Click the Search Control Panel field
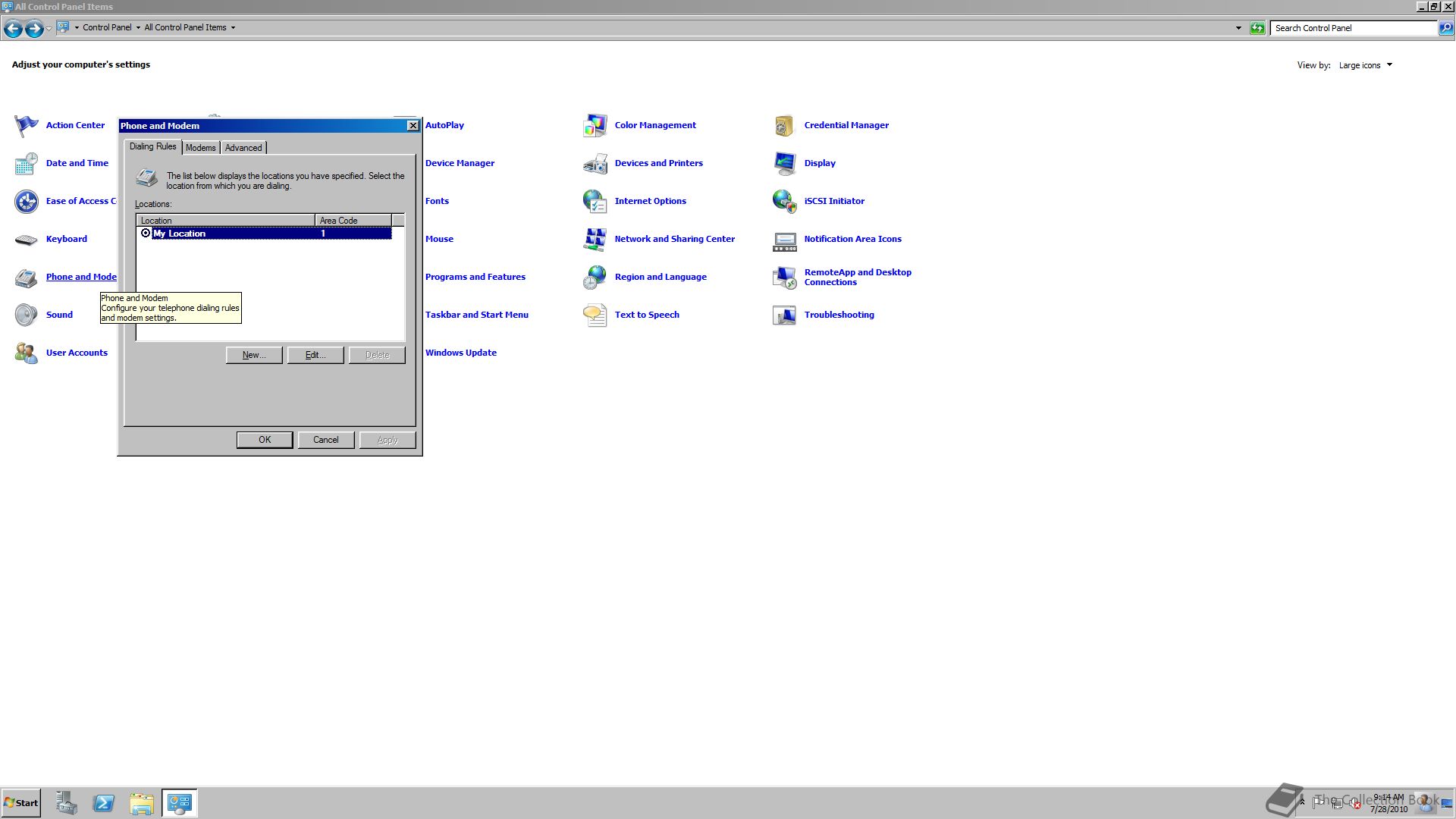The image size is (1456, 819). tap(1354, 28)
